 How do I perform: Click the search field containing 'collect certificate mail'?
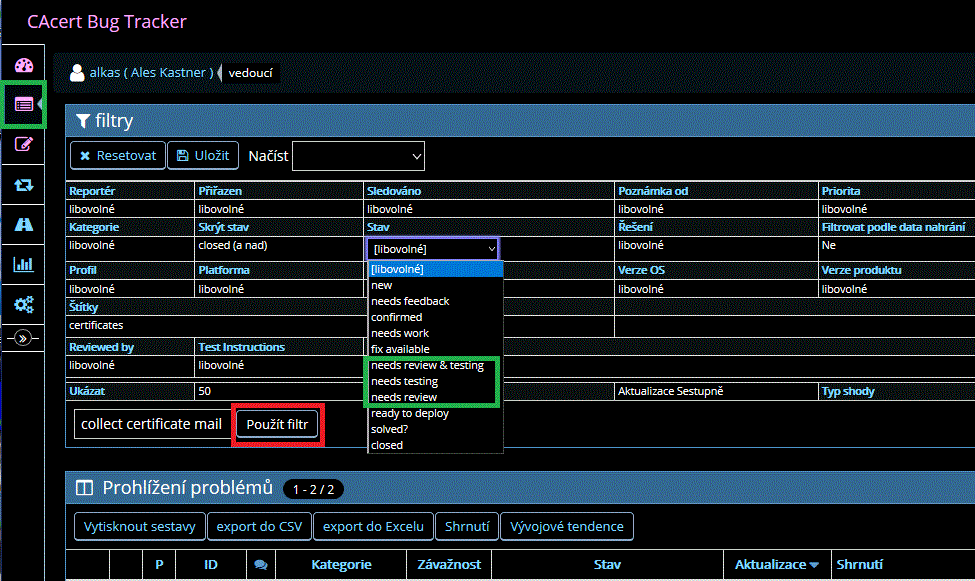coord(152,424)
